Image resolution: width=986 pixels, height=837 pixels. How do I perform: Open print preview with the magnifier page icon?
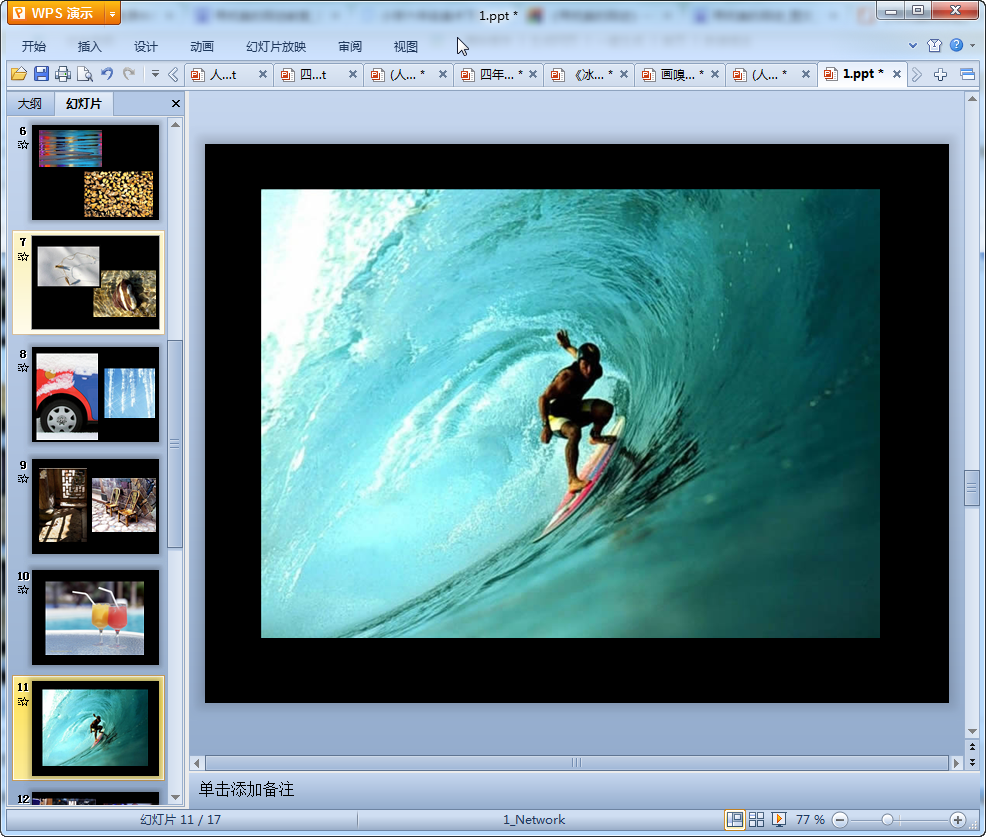(x=85, y=74)
